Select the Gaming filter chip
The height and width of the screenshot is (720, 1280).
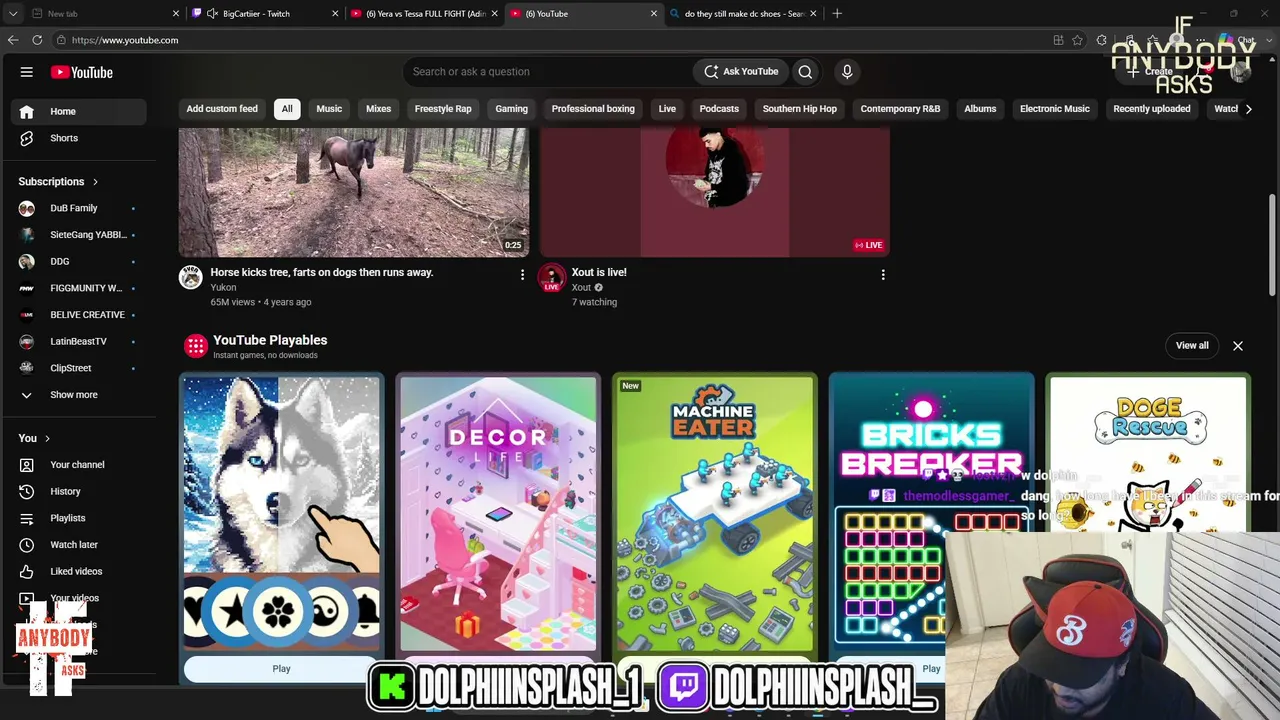[x=511, y=109]
